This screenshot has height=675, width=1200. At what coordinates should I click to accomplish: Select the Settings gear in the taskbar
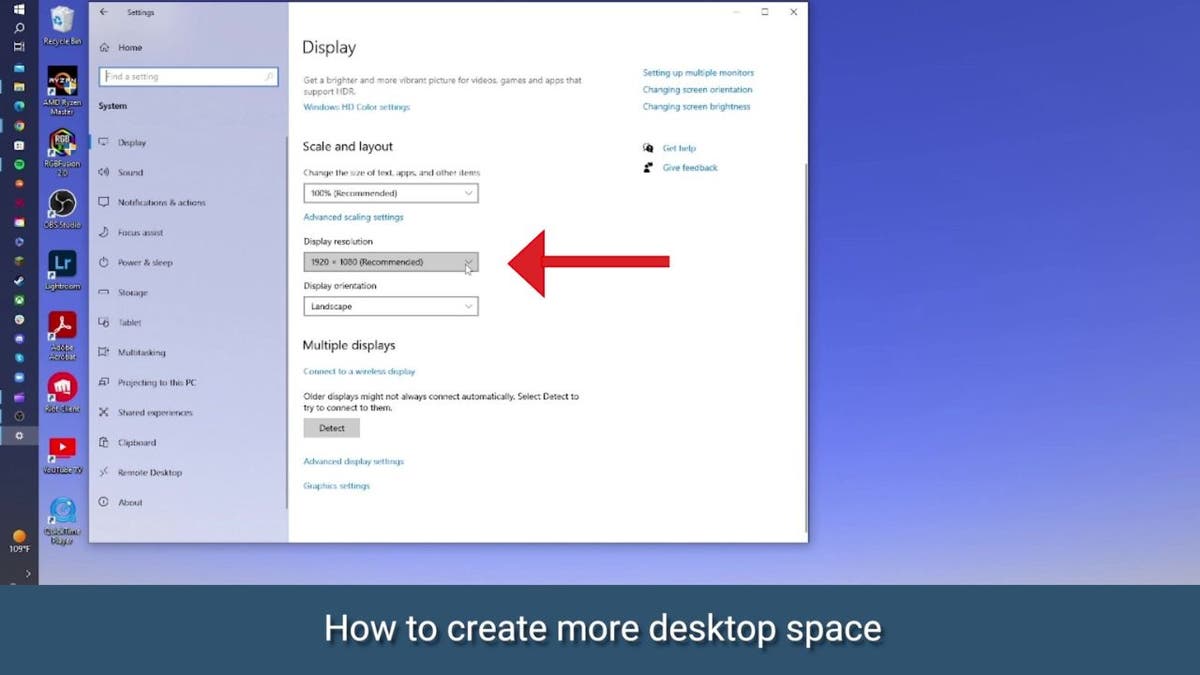19,436
